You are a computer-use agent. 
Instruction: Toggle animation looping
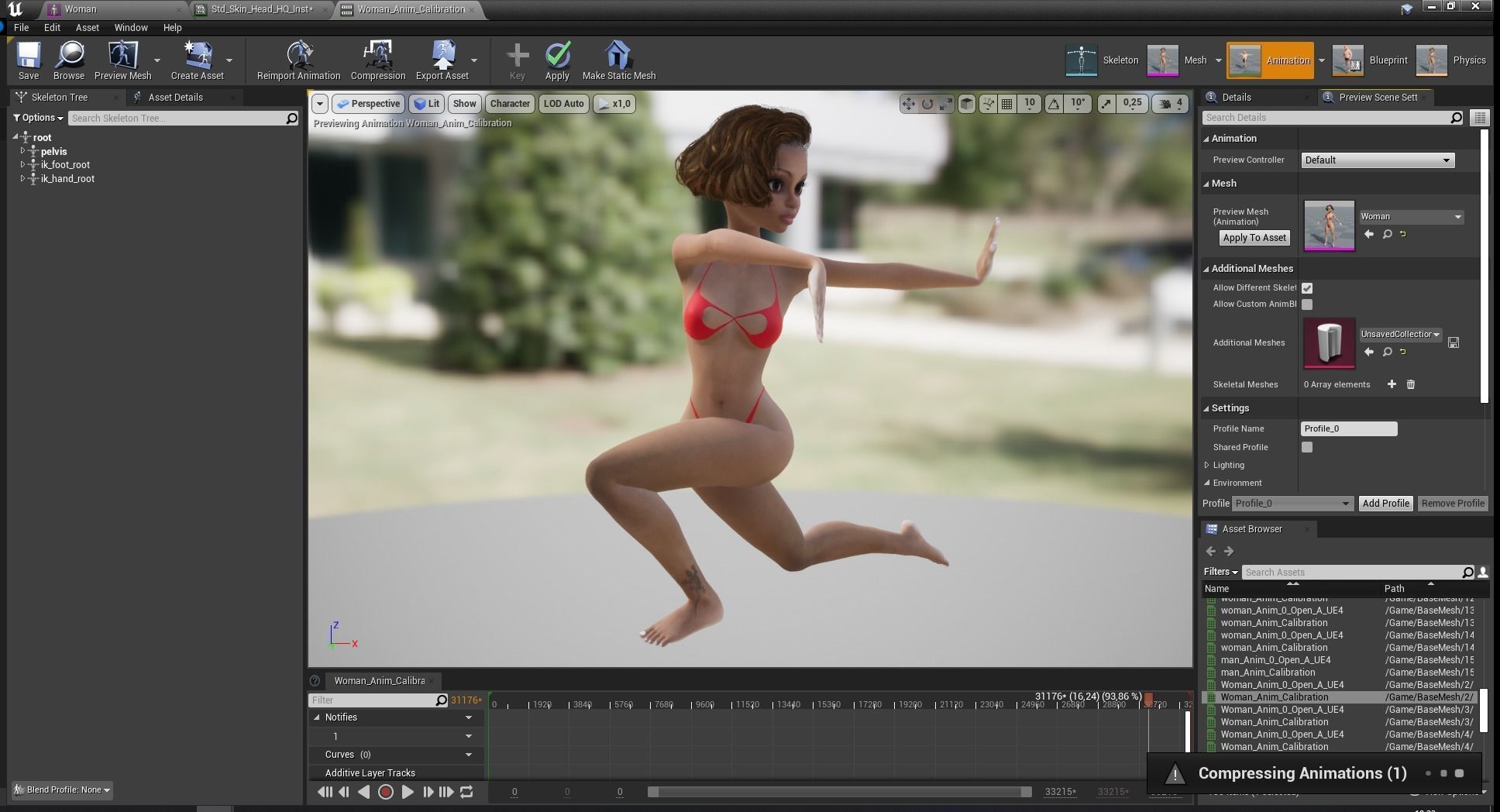pos(466,792)
